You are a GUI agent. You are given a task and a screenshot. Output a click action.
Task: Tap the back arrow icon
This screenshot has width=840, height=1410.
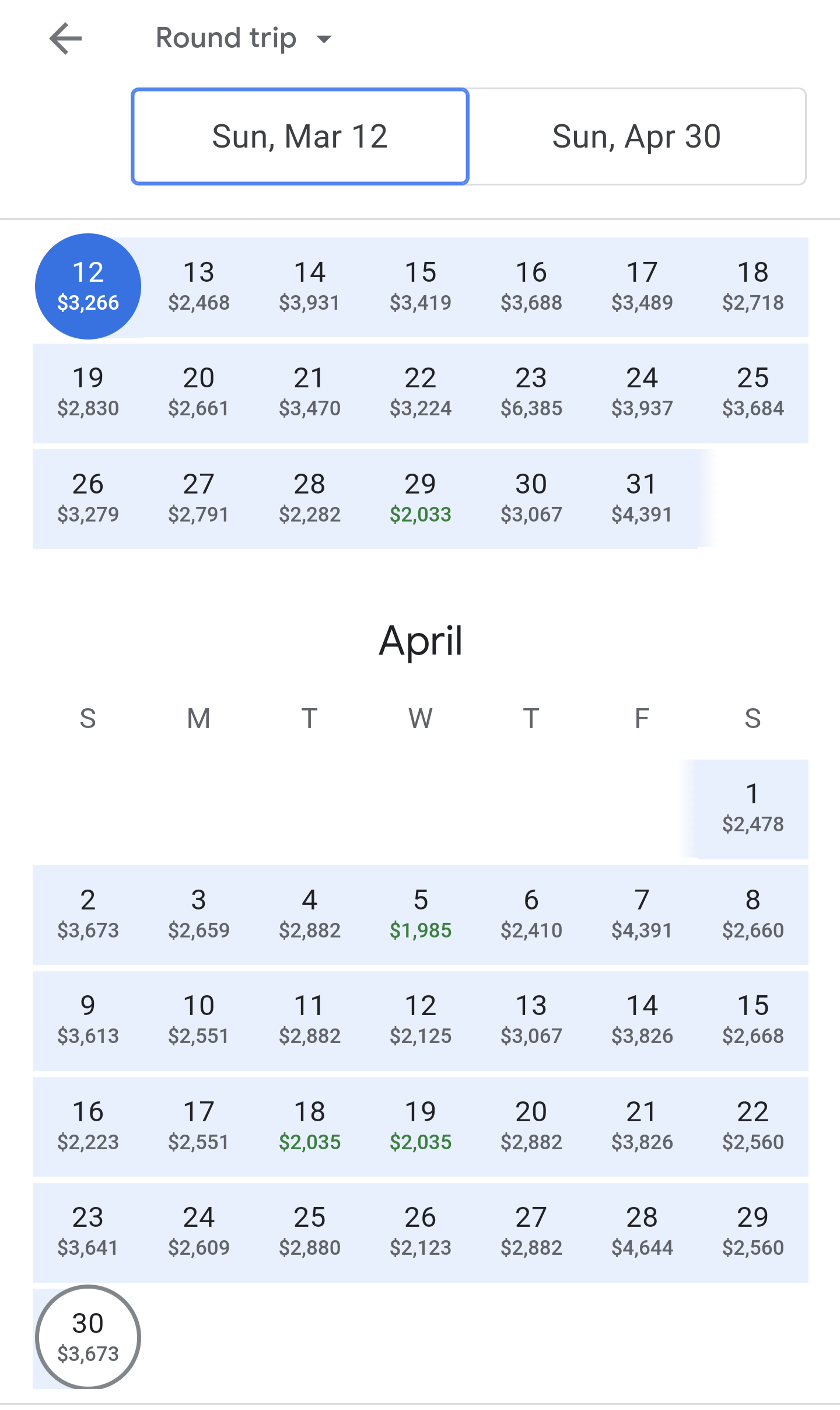point(65,39)
